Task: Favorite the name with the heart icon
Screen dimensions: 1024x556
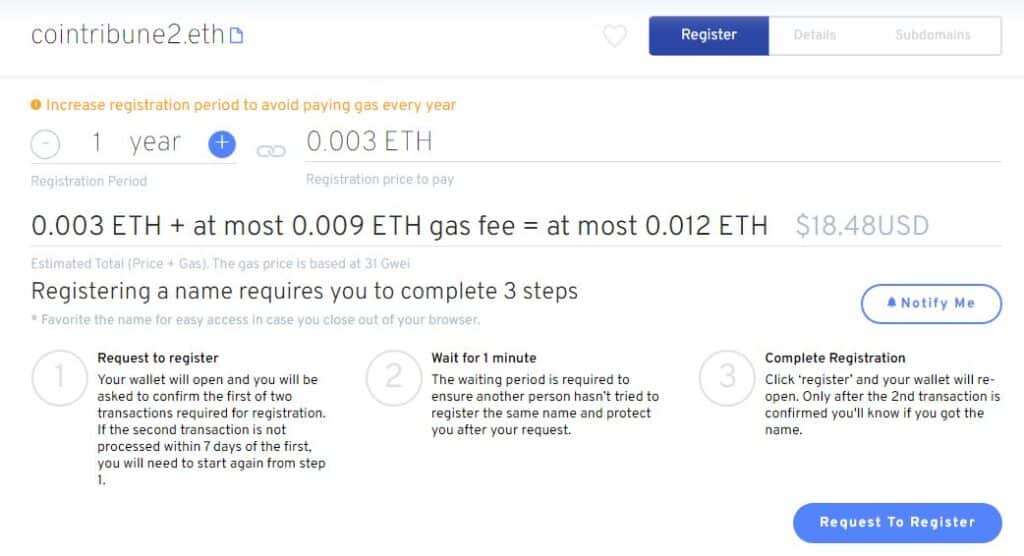Action: point(615,35)
